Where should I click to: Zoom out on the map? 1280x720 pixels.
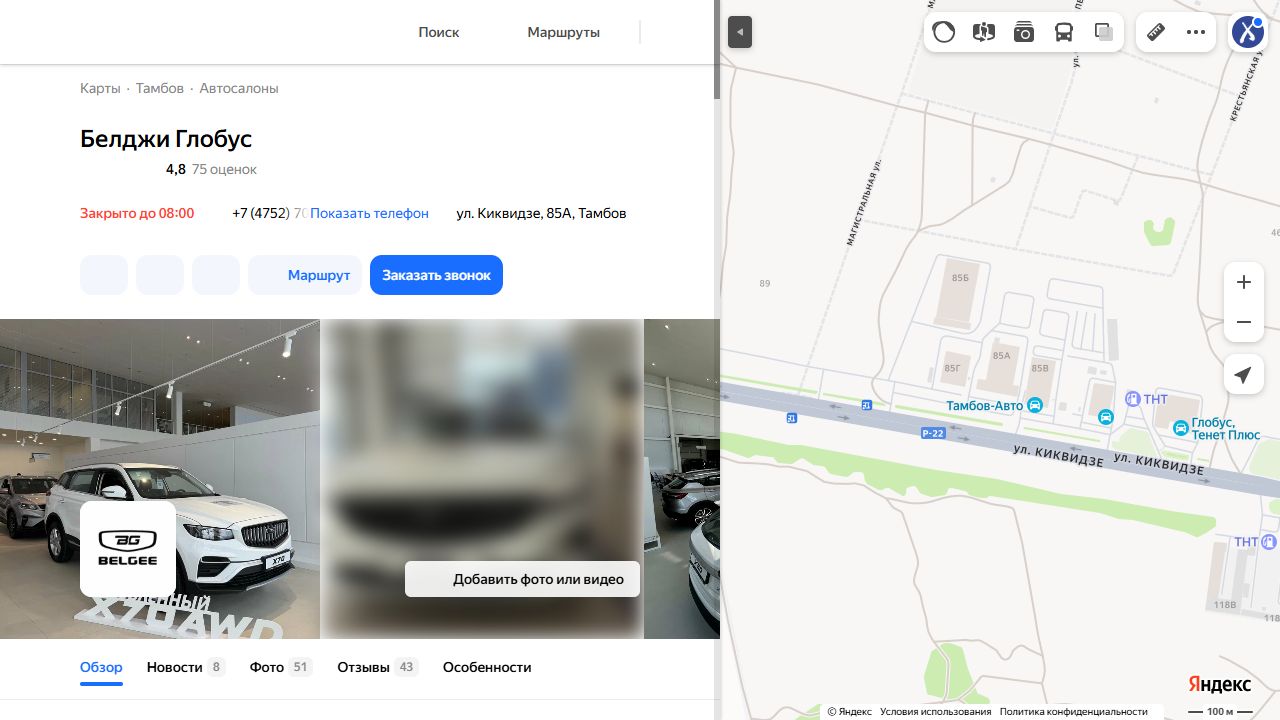[x=1244, y=322]
